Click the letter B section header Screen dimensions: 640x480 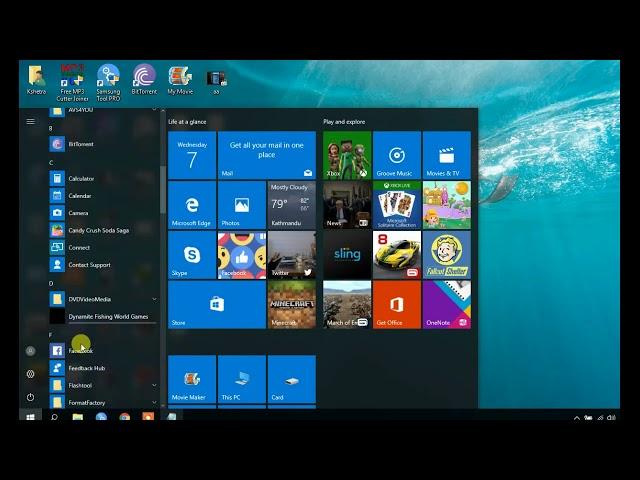click(x=51, y=128)
